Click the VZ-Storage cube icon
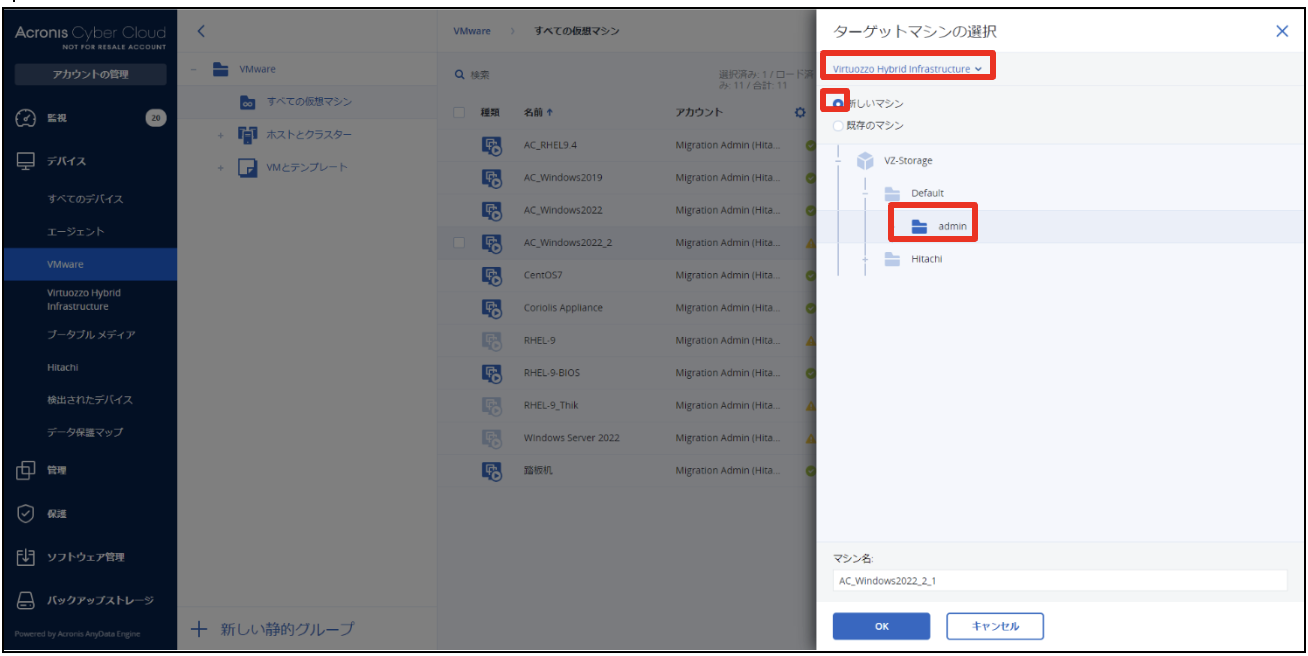1308x656 pixels. coord(865,160)
